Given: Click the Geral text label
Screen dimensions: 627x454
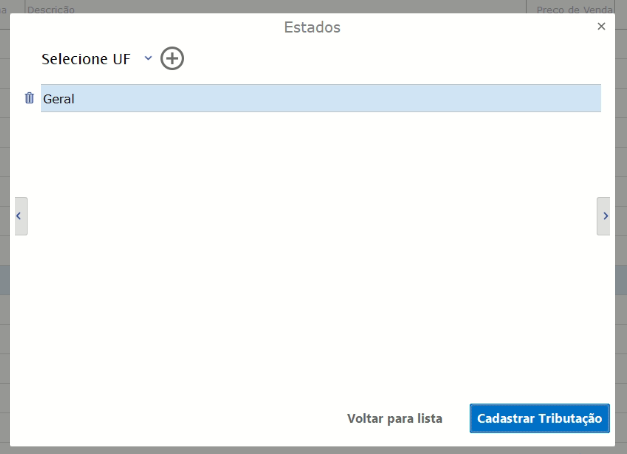Looking at the screenshot, I should 59,99.
